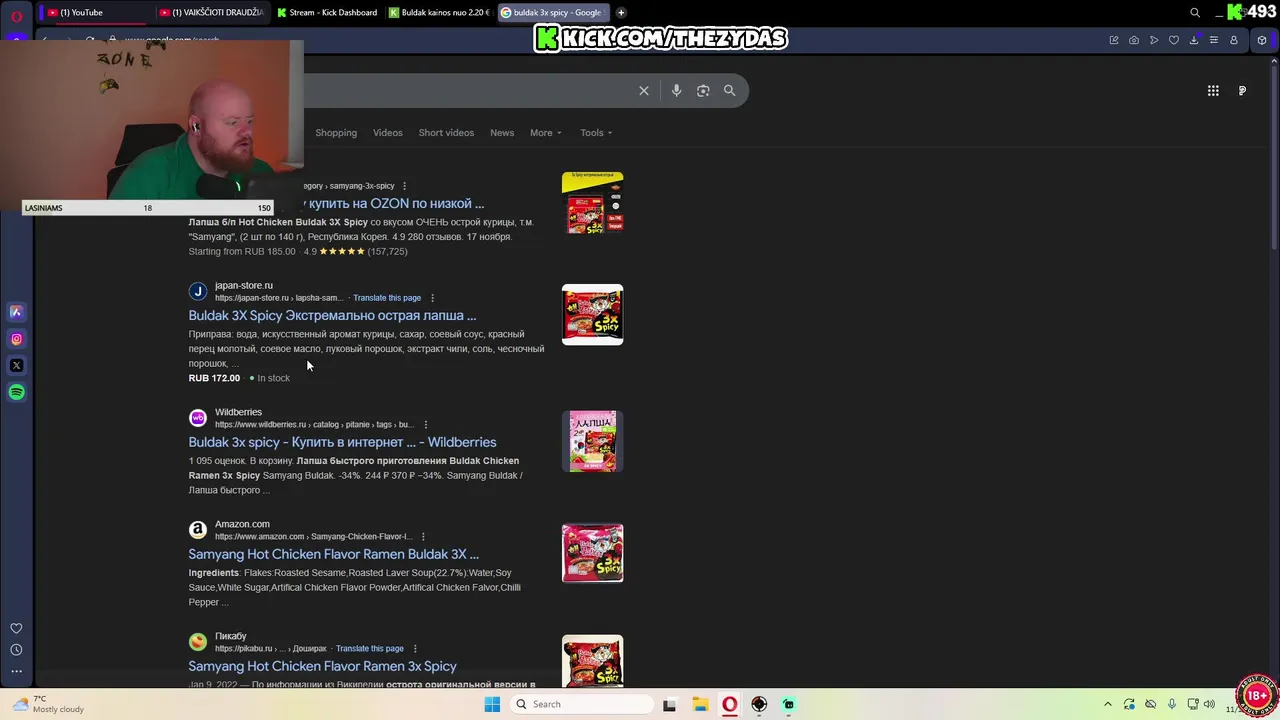Screen dimensions: 1280x720
Task: Open options menu for Wildberries result
Action: point(425,425)
